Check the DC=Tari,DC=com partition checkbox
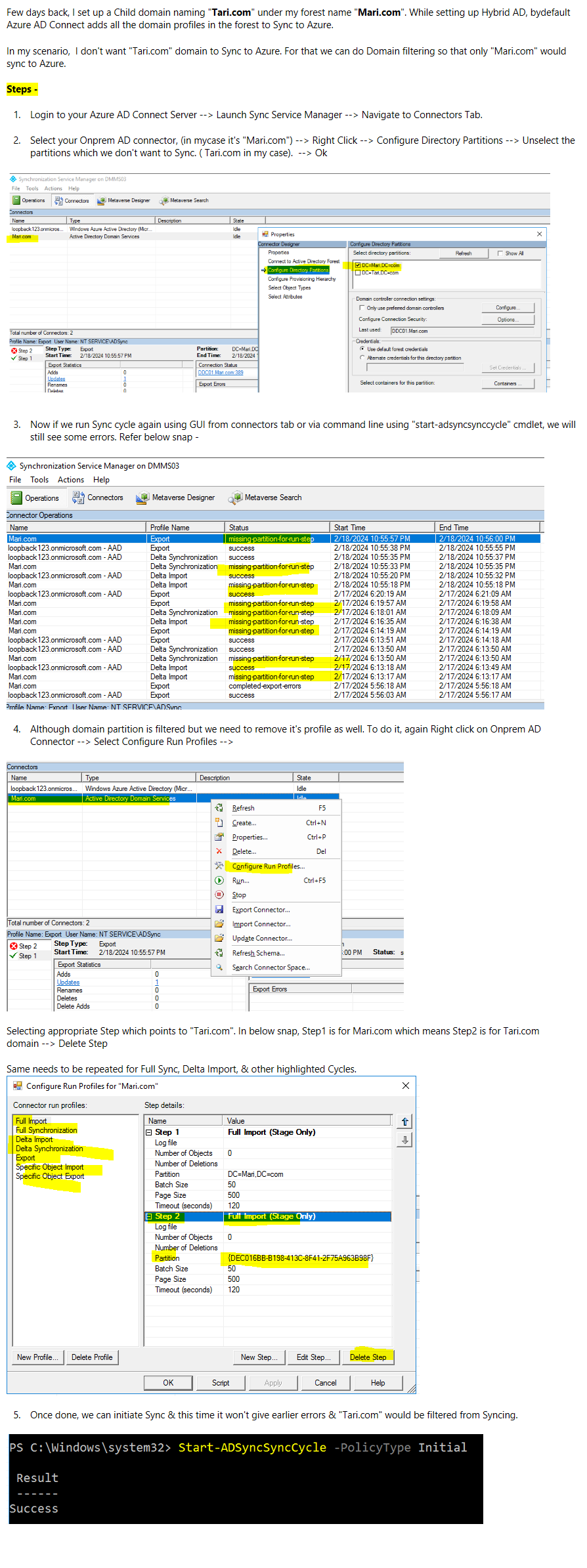Screen dimensions: 587x1568 tap(358, 272)
